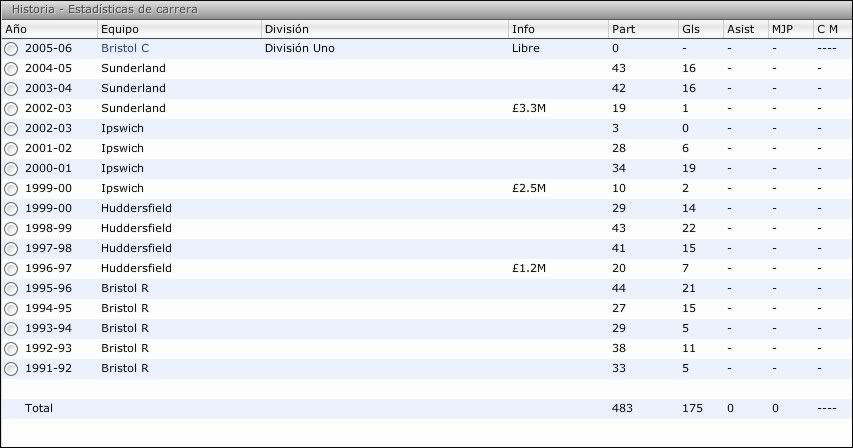Click Huddersfield in the 1998-99 row
Screen dimensions: 853x448
[136, 228]
